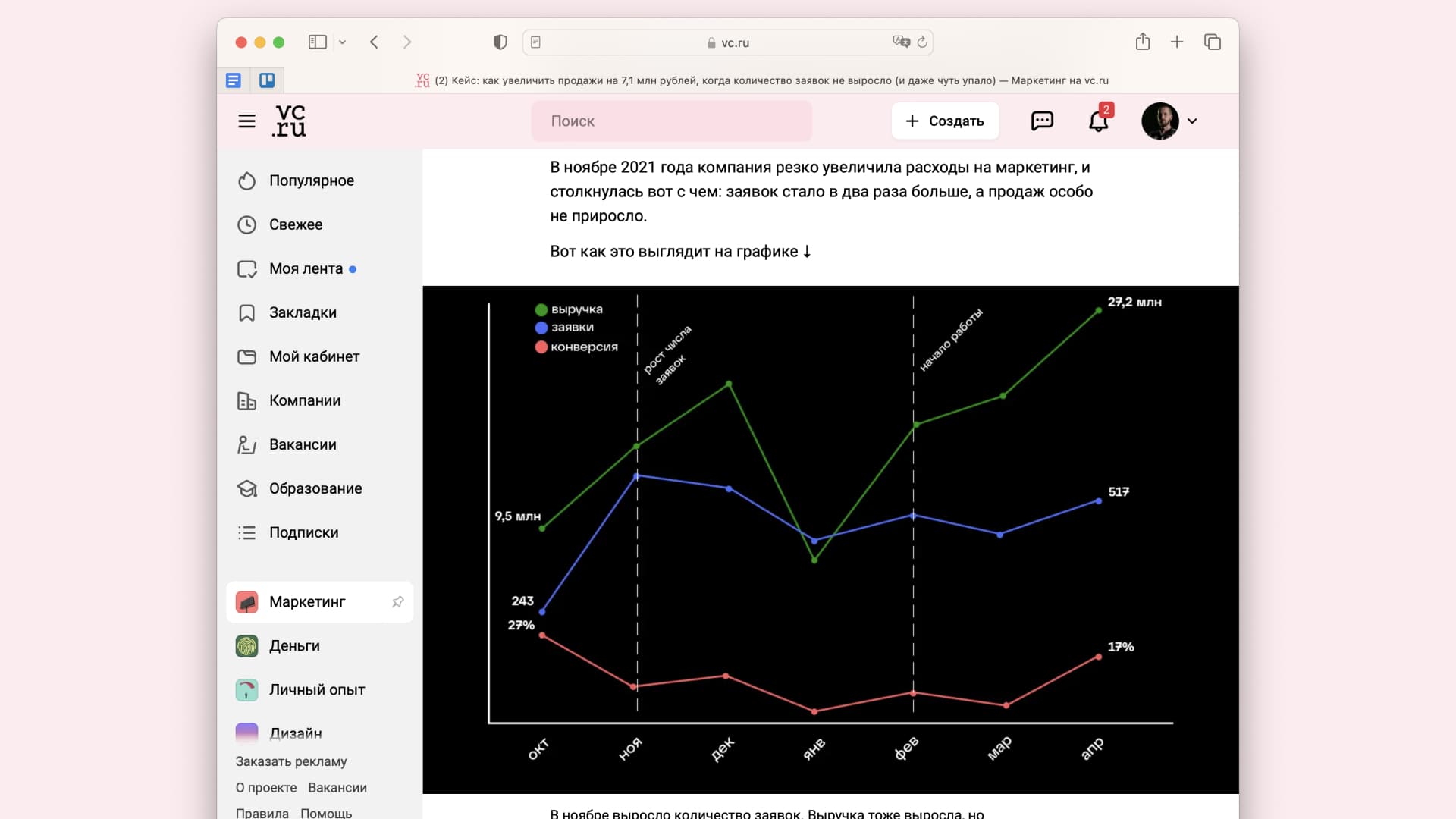This screenshot has width=1456, height=819.
Task: Open the hamburger menu icon
Action: (x=246, y=121)
